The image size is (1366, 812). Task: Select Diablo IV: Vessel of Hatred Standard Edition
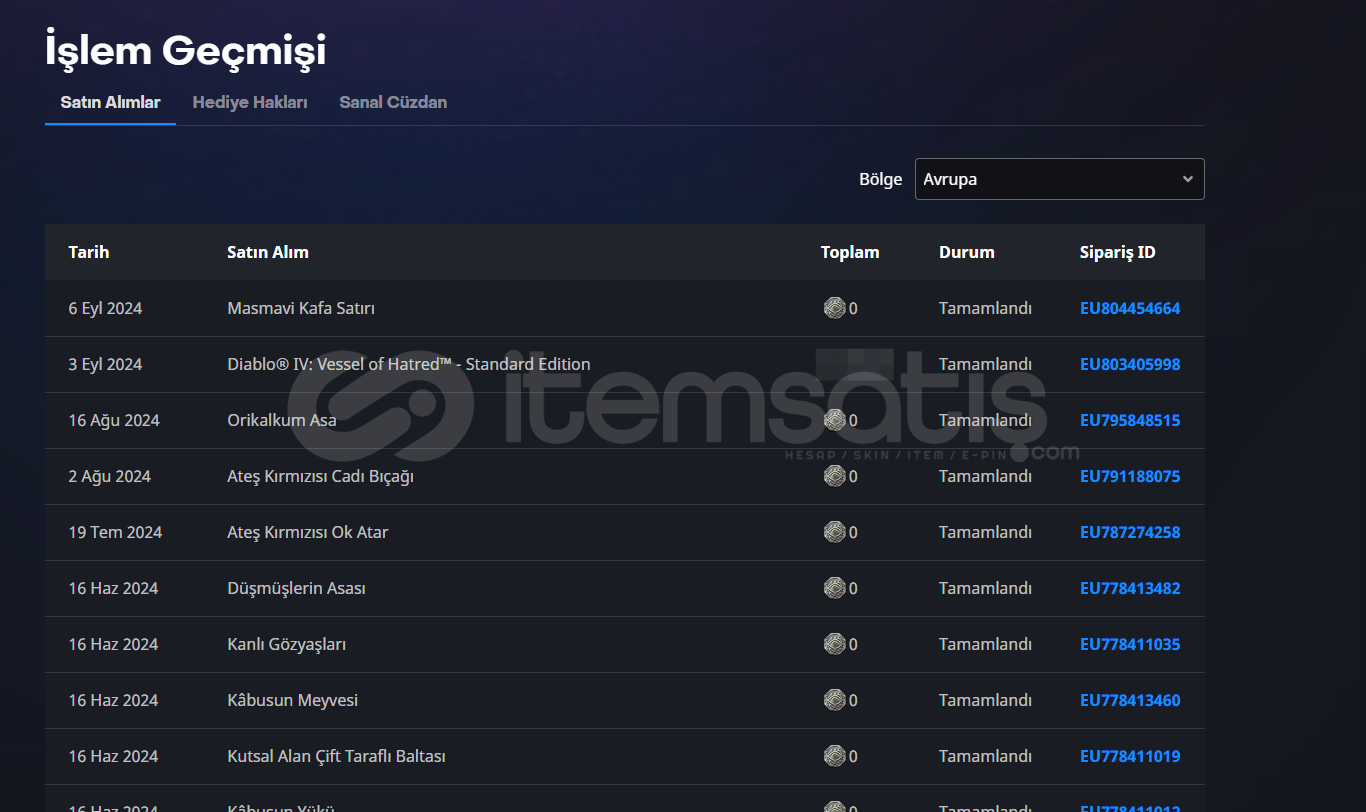[x=409, y=364]
